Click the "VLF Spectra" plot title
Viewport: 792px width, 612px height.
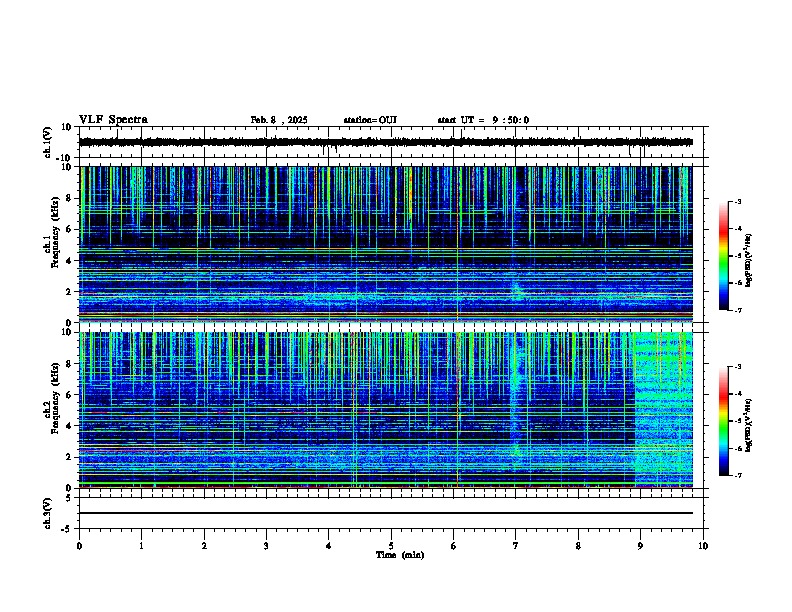(x=113, y=119)
